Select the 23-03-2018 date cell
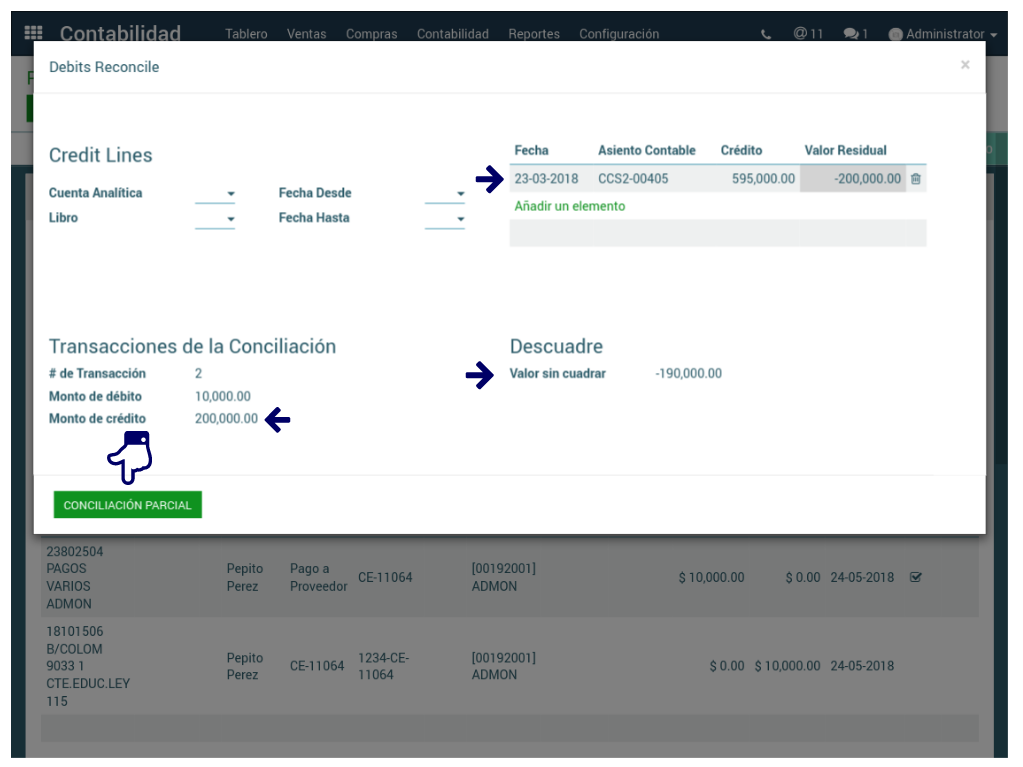Screen dimensions: 1023x767 coord(548,179)
